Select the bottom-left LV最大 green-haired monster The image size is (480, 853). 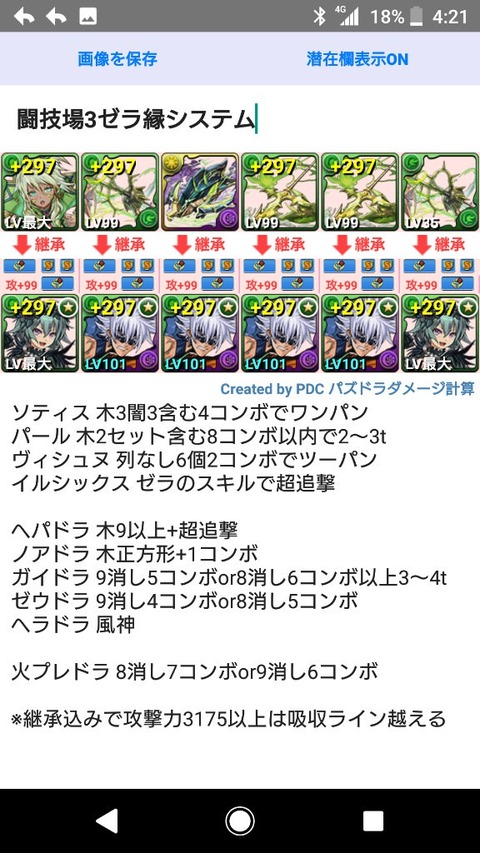[40, 333]
